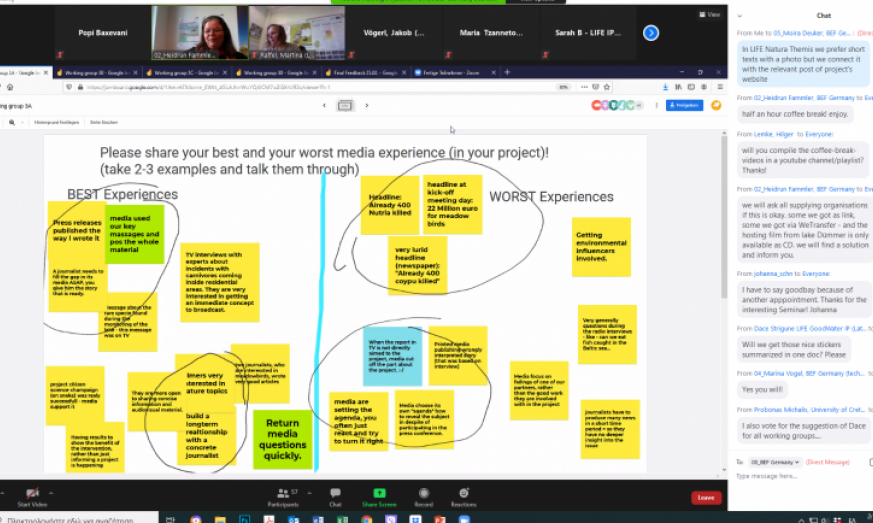
Task: Click the browser home icon
Action: point(9,87)
